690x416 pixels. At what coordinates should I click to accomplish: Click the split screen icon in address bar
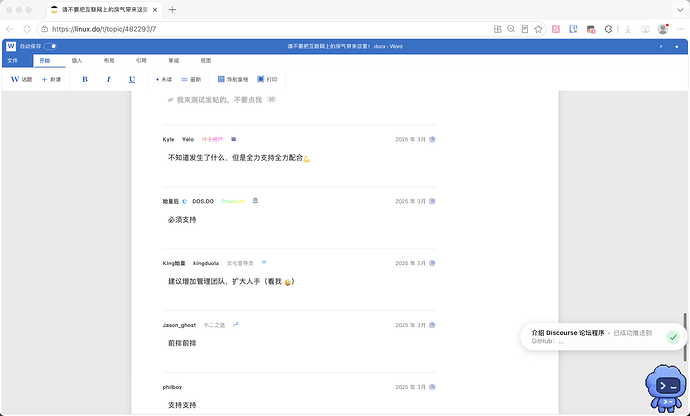(x=498, y=29)
